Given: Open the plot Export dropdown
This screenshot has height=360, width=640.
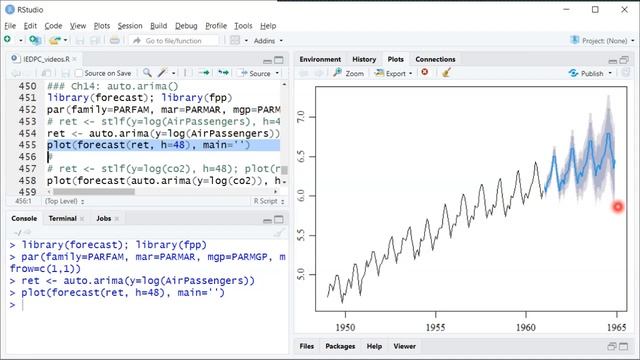Looking at the screenshot, I should coord(393,73).
